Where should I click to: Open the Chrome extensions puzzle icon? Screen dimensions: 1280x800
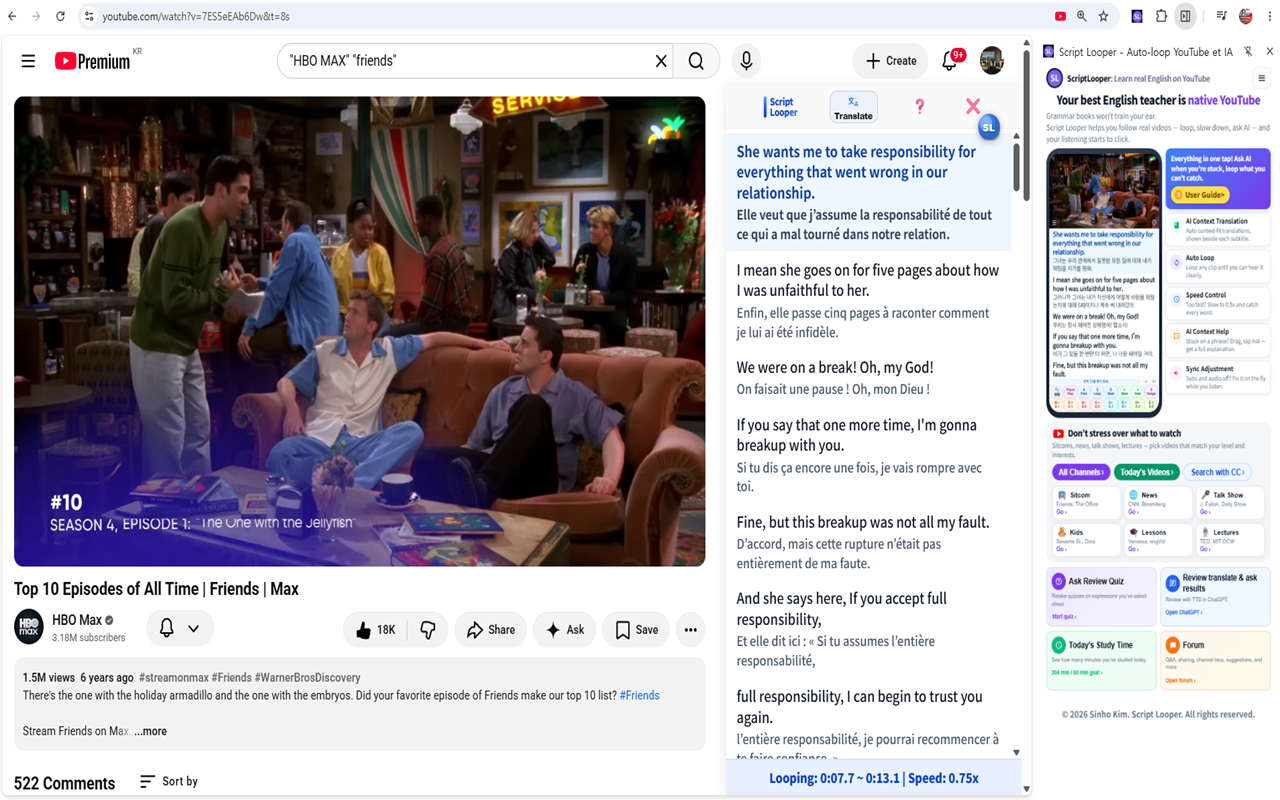click(1161, 16)
